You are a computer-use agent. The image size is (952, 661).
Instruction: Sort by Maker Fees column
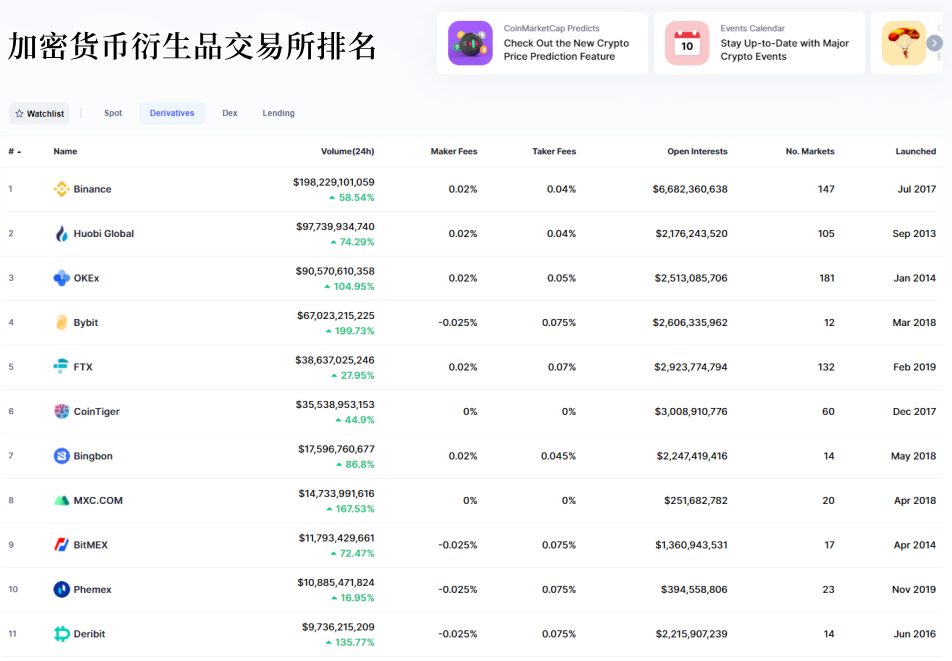[x=454, y=151]
